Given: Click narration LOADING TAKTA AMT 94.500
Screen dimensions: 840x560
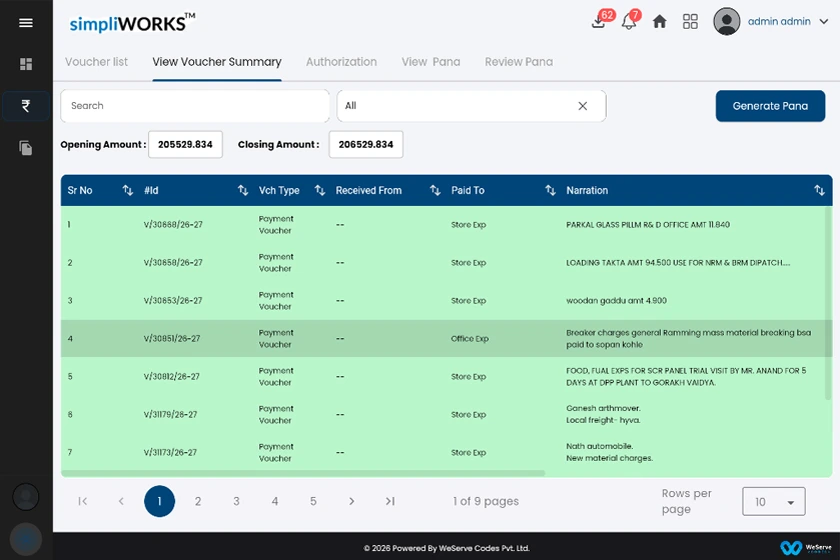Looking at the screenshot, I should pos(678,263).
